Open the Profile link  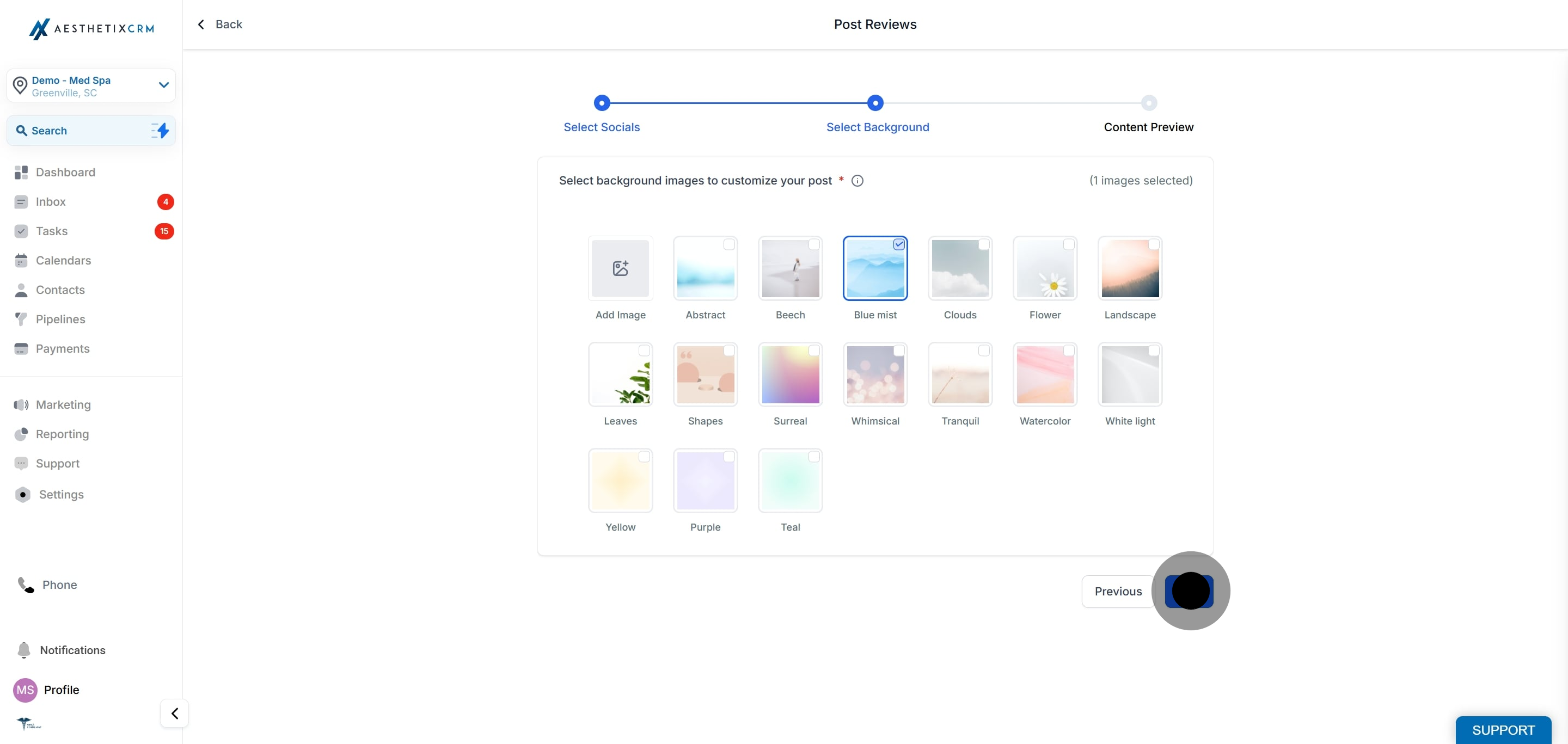coord(62,690)
